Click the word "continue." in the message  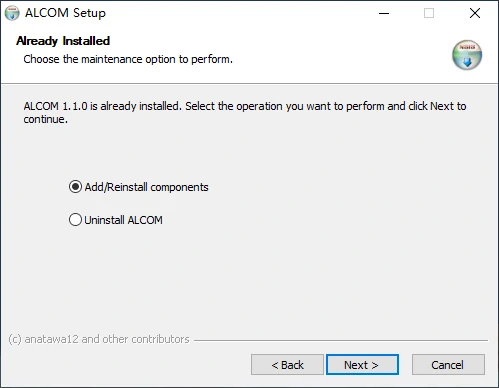[x=46, y=119]
